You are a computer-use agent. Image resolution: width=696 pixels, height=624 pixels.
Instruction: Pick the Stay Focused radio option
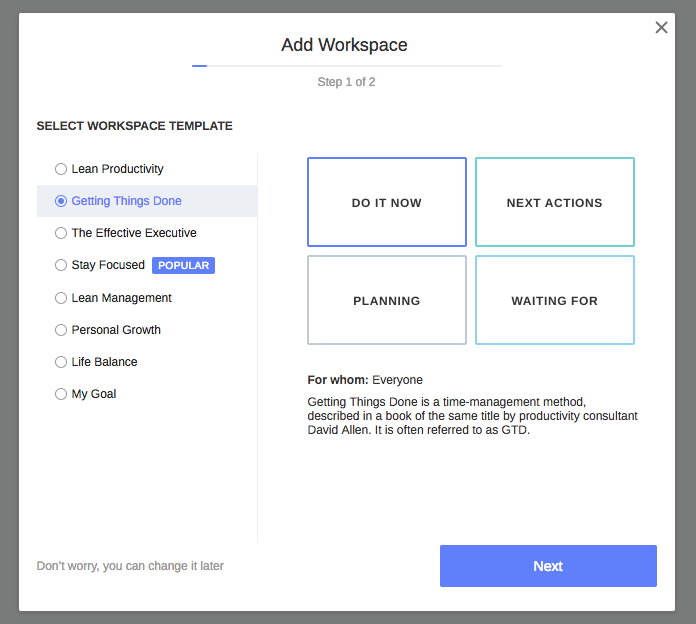[x=61, y=265]
